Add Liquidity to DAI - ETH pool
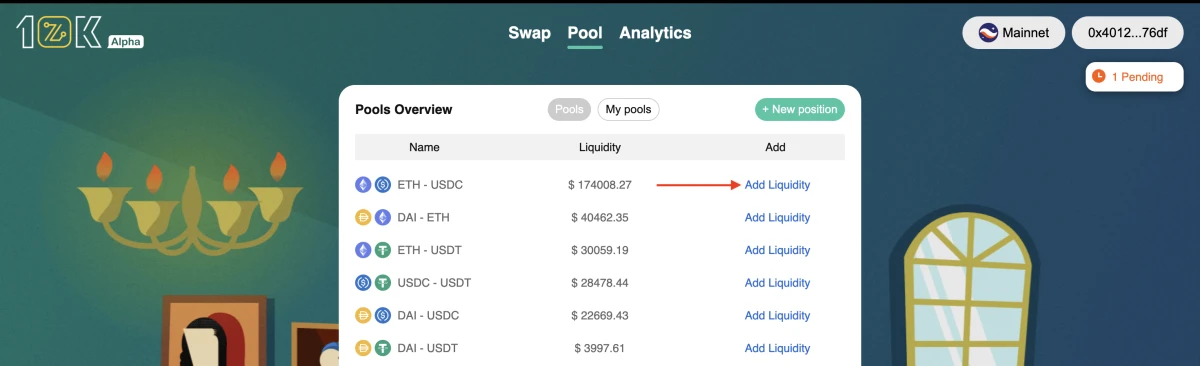Screen dimensions: 1200x366 (777, 217)
